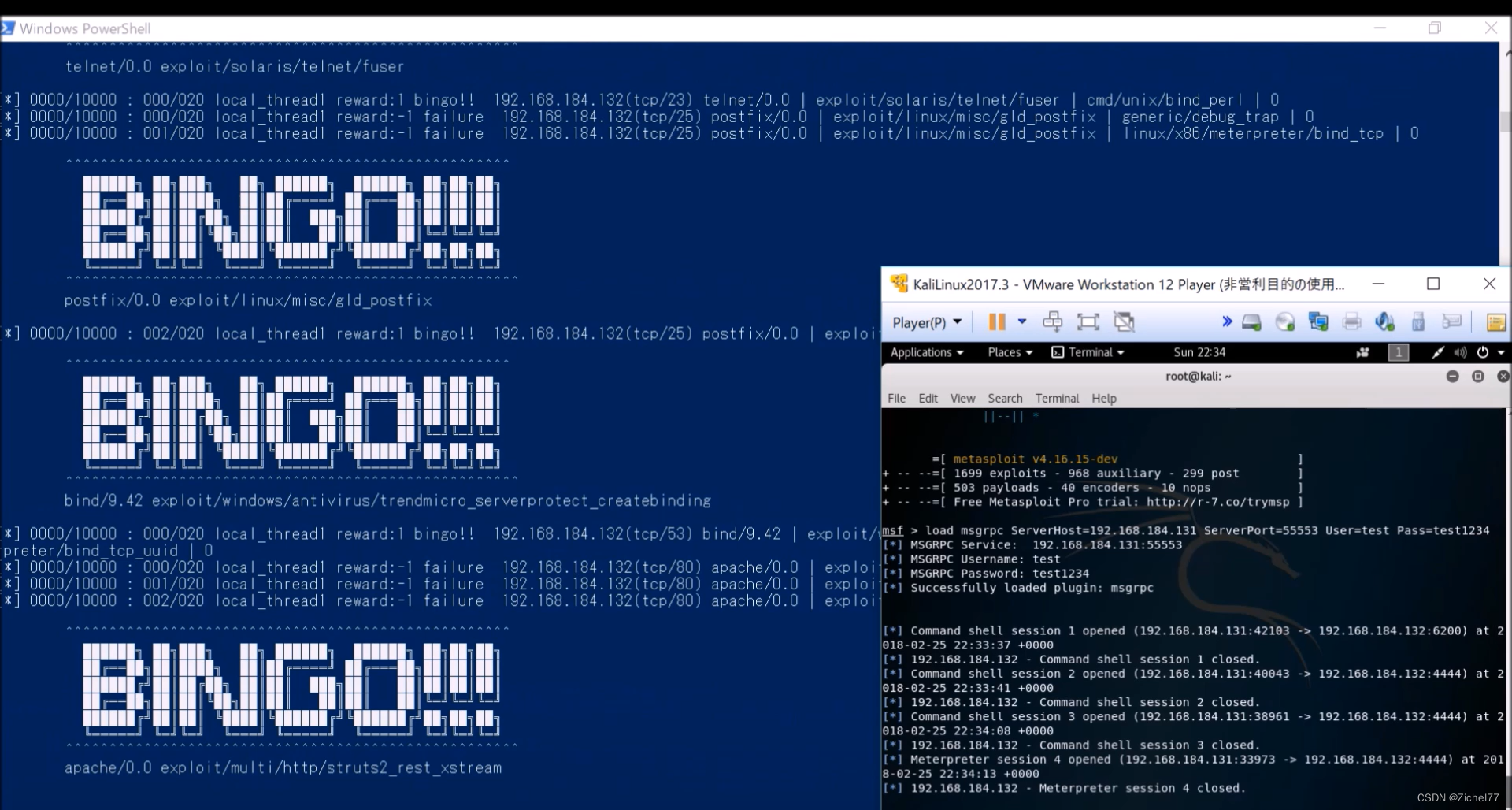Mute audio via the volume icon in Kali panel
The width and height of the screenshot is (1512, 810).
click(1461, 352)
